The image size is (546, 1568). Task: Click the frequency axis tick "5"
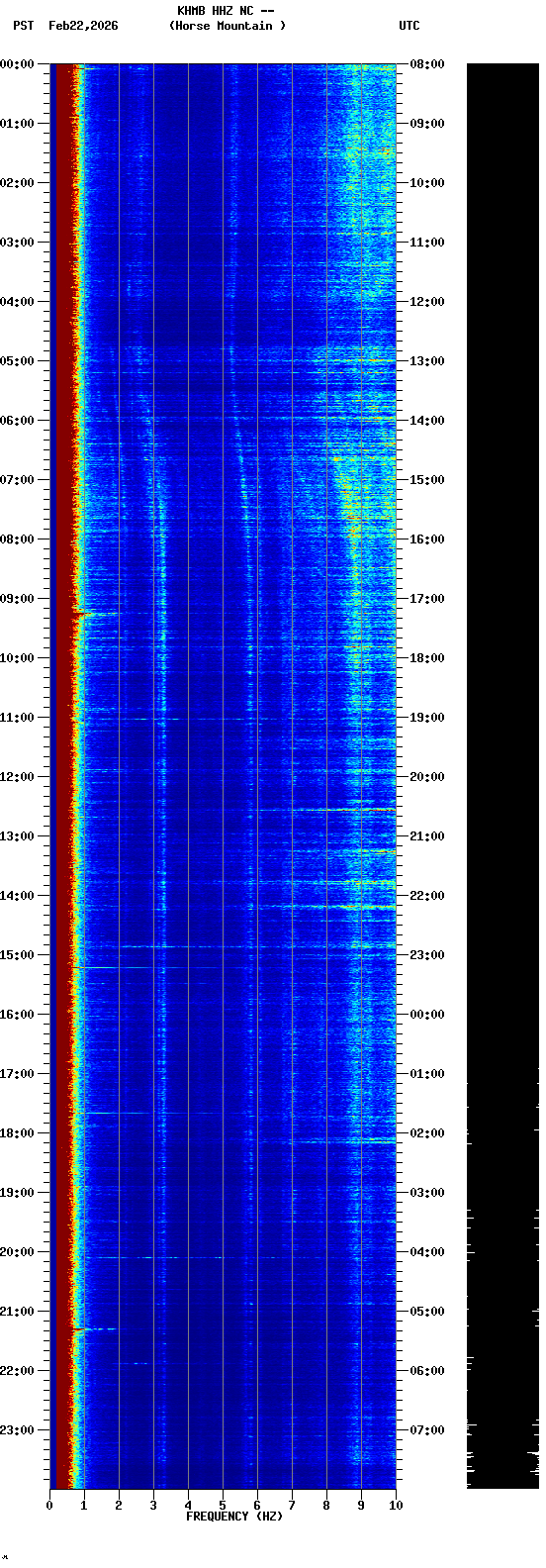223,1506
